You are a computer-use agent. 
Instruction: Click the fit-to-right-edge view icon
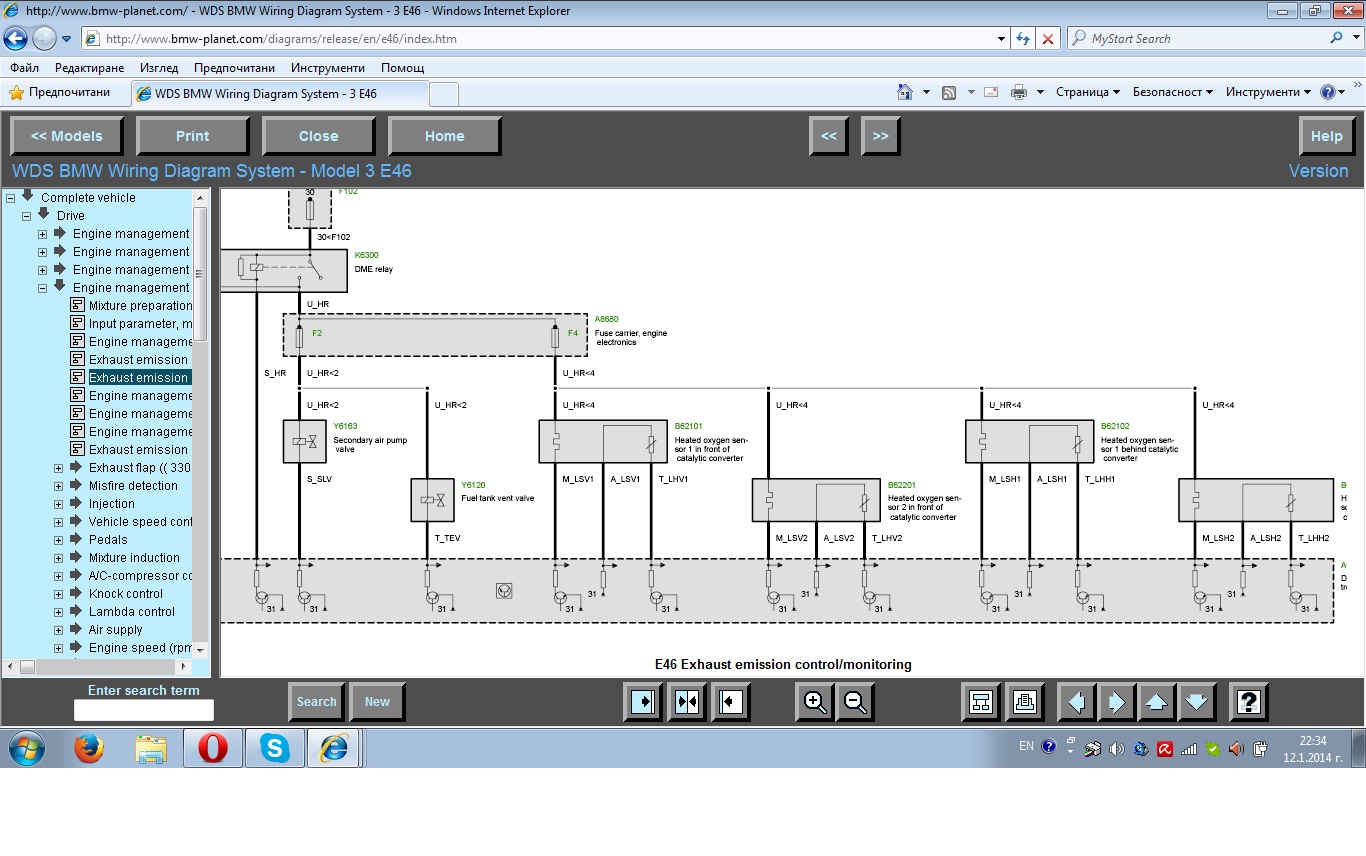[643, 702]
